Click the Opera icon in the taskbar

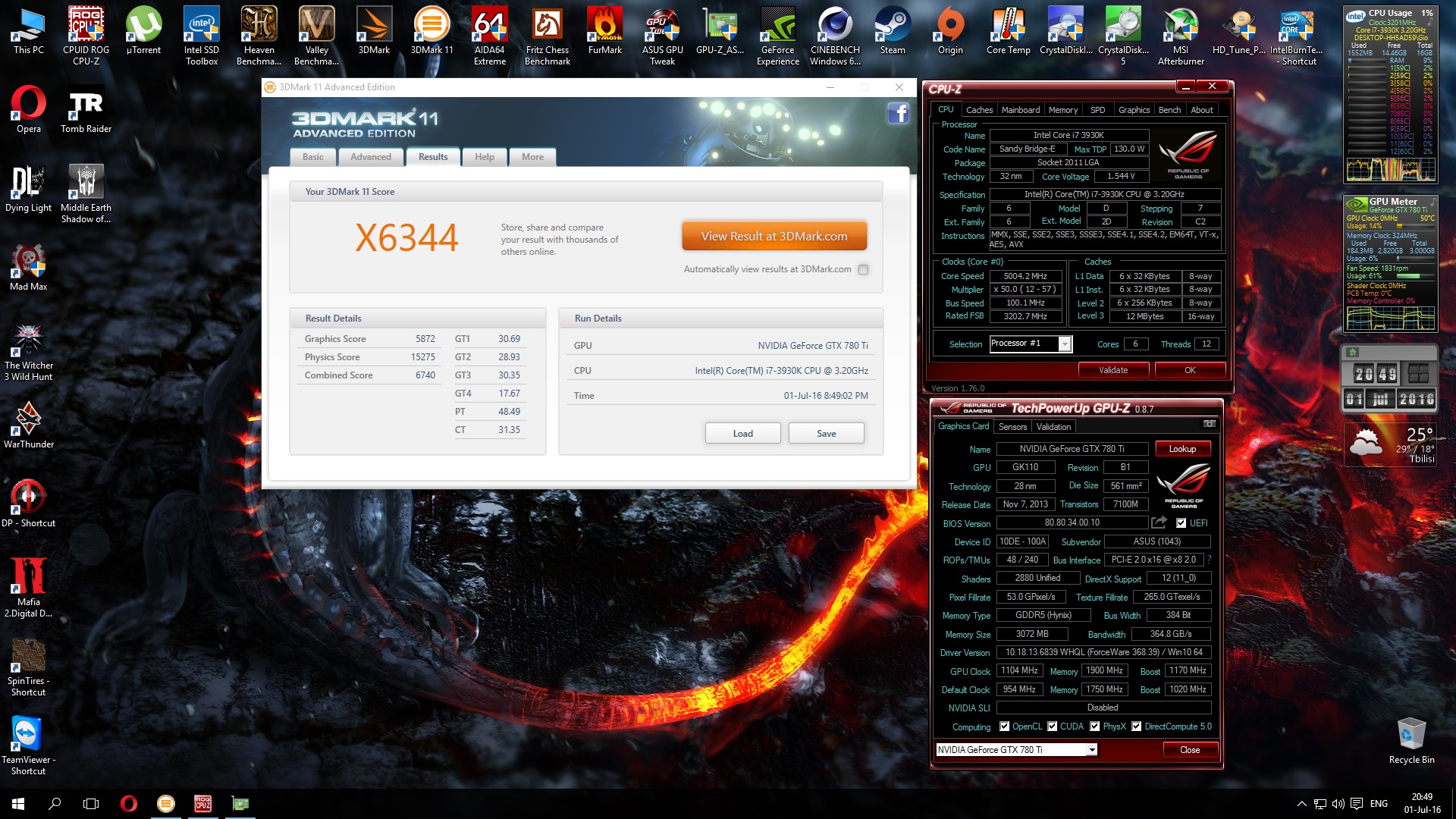tap(129, 804)
